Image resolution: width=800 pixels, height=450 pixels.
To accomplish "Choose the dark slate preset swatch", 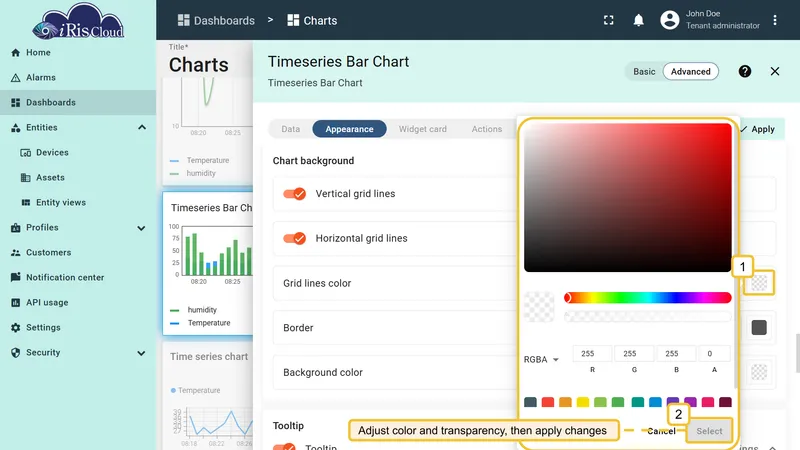I will 531,402.
